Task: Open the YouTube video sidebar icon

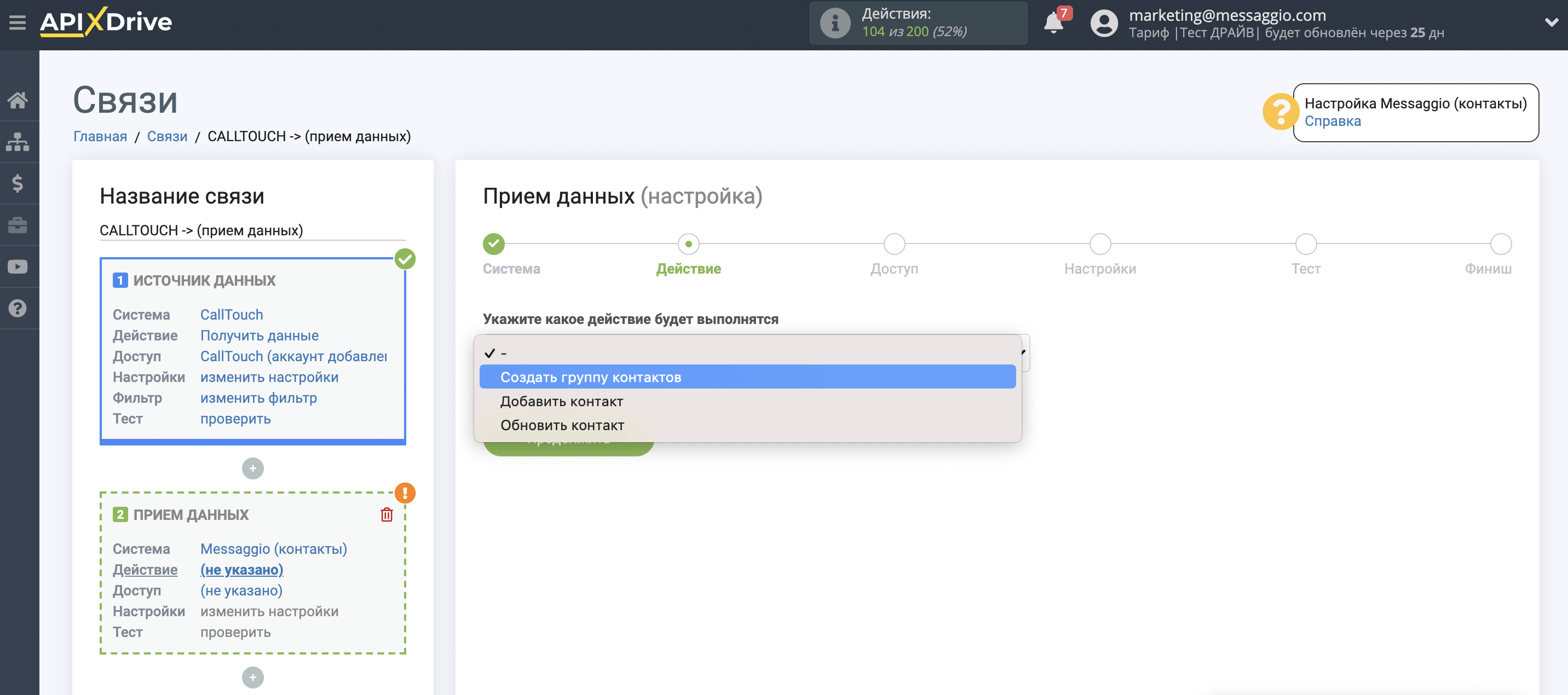Action: click(x=18, y=267)
